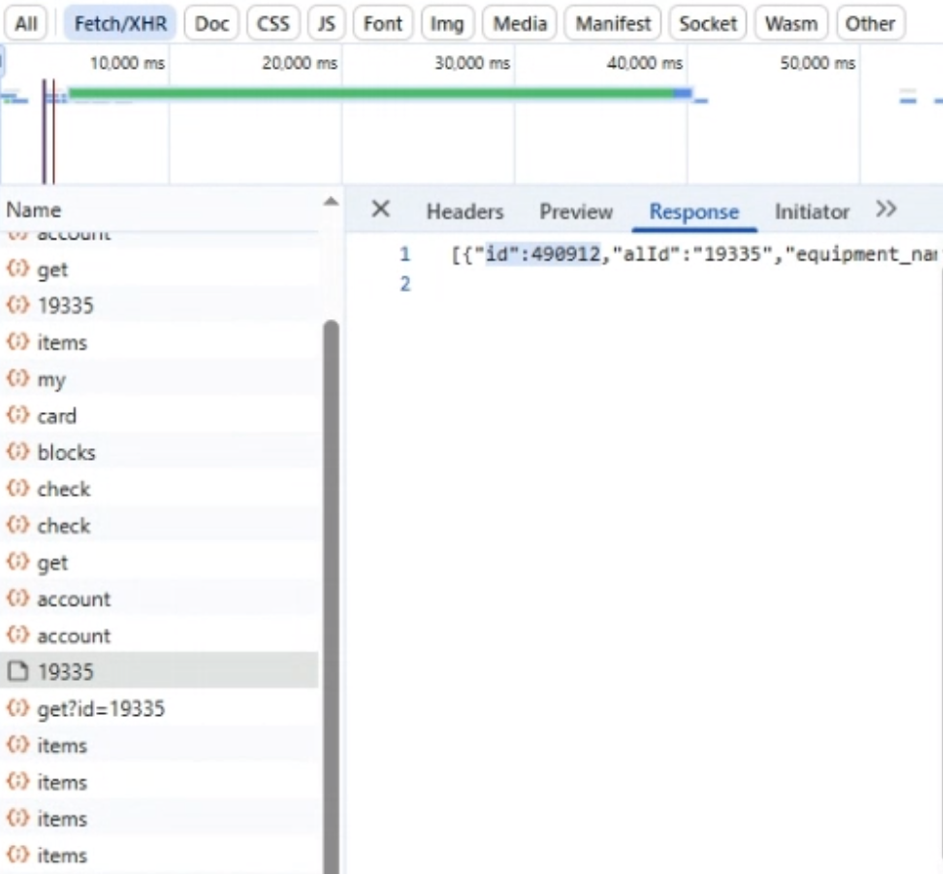The height and width of the screenshot is (877, 943).
Task: Select the Initiator tab
Action: coord(811,212)
